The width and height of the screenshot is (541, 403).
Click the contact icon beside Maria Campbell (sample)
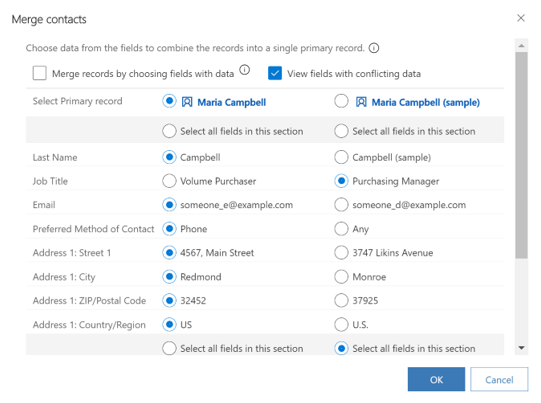361,102
